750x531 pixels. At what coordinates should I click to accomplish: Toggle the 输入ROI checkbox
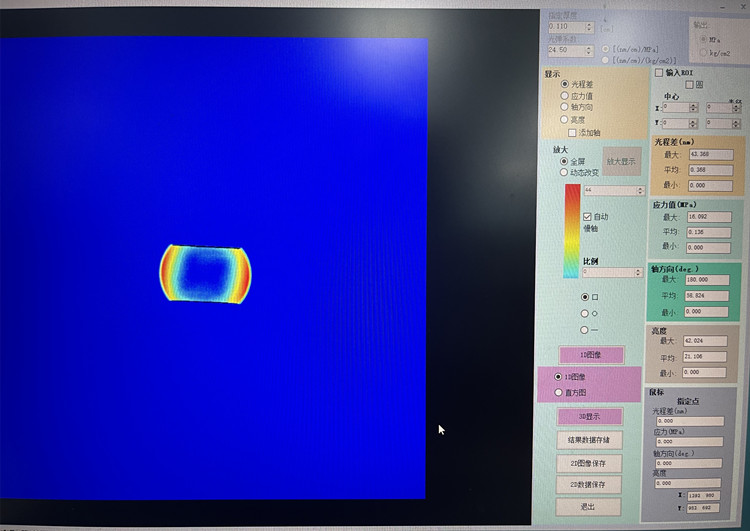658,73
